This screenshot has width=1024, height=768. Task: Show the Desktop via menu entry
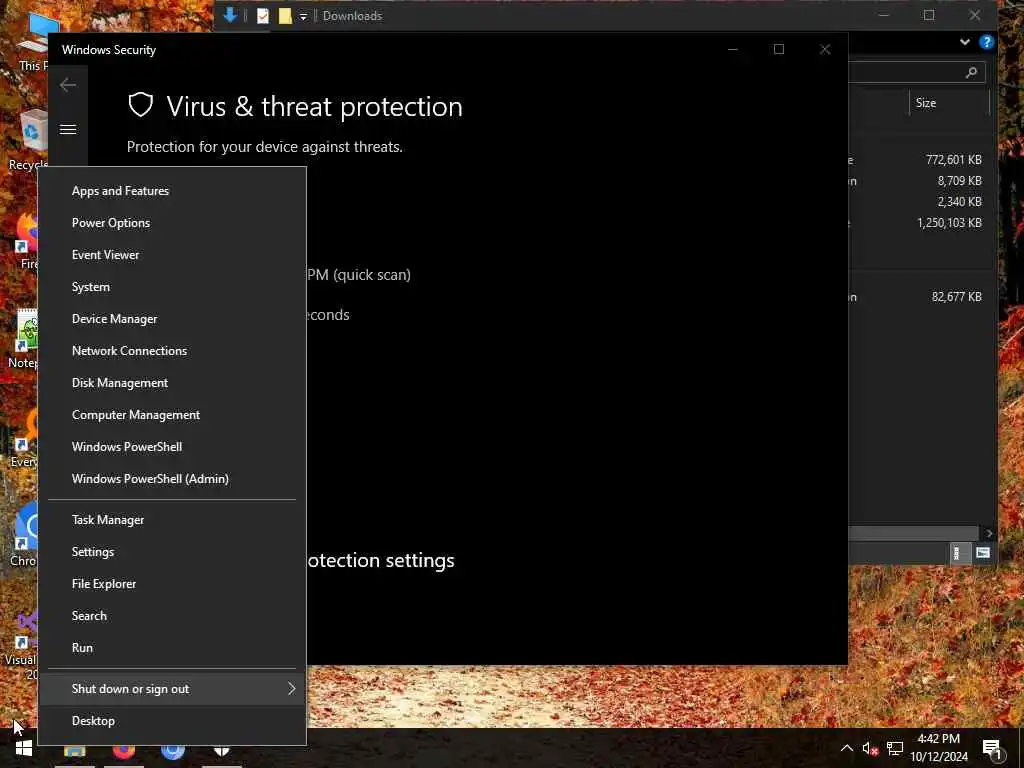pyautogui.click(x=172, y=721)
